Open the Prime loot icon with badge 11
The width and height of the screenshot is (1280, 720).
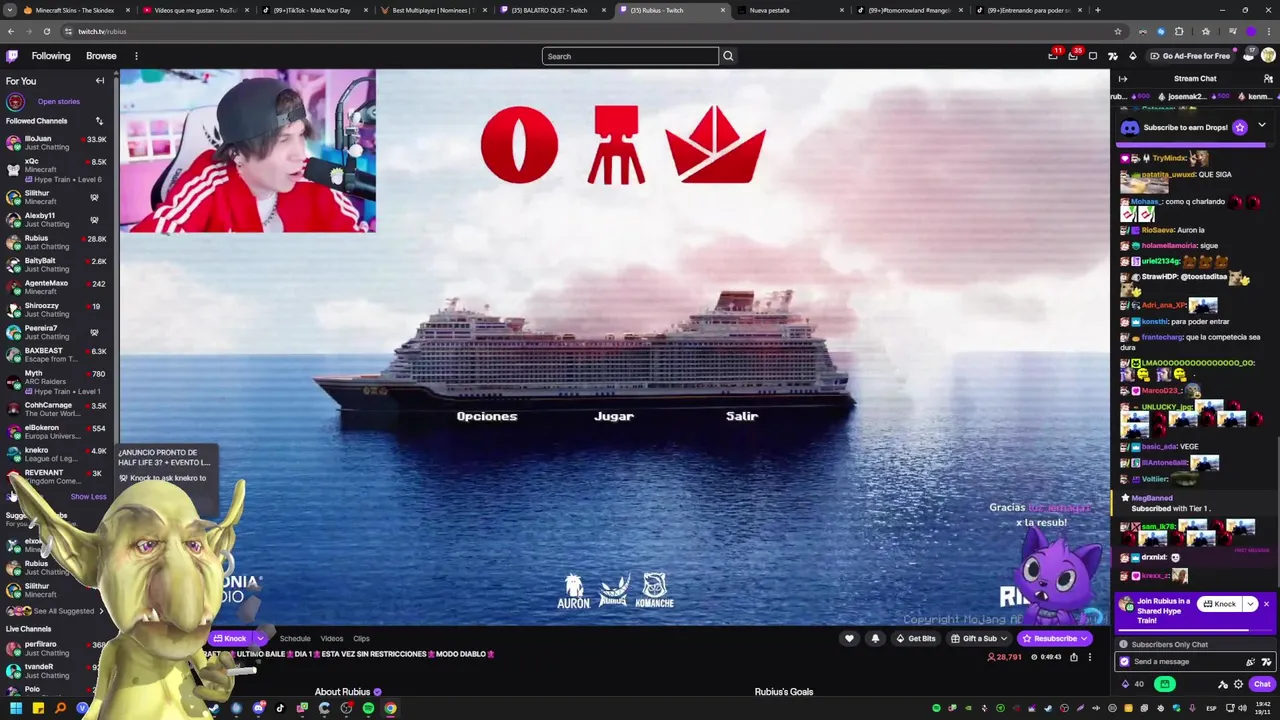tap(1053, 56)
